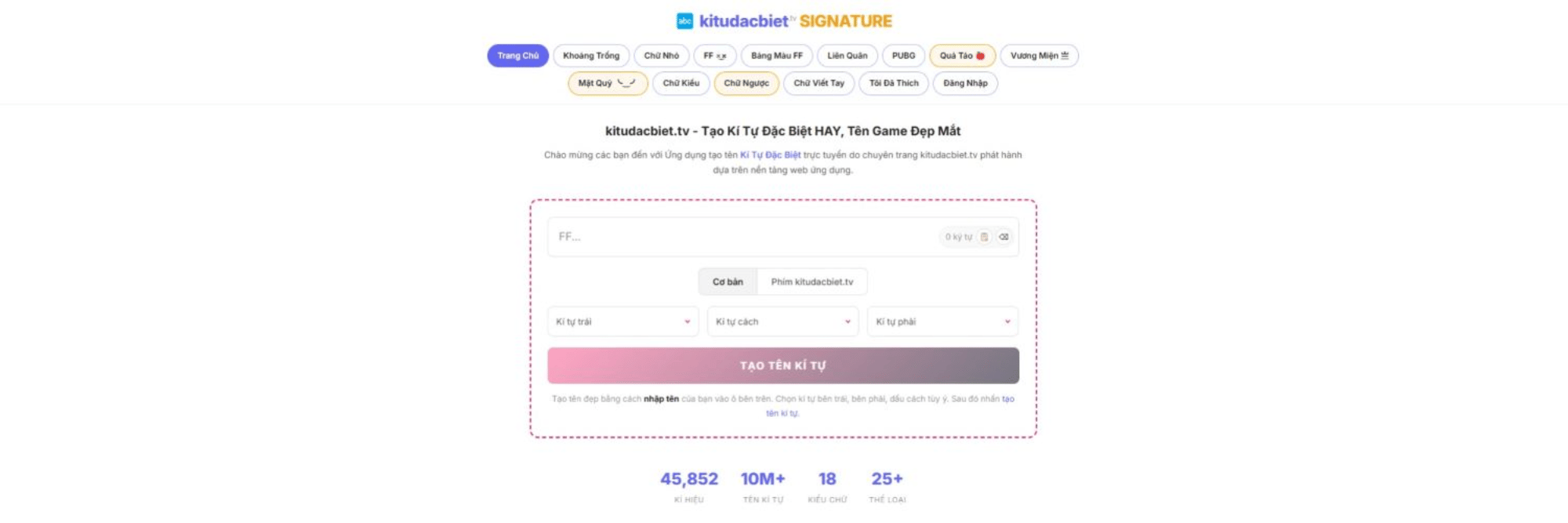
Task: Expand the Kí tự phải dropdown
Action: (942, 321)
